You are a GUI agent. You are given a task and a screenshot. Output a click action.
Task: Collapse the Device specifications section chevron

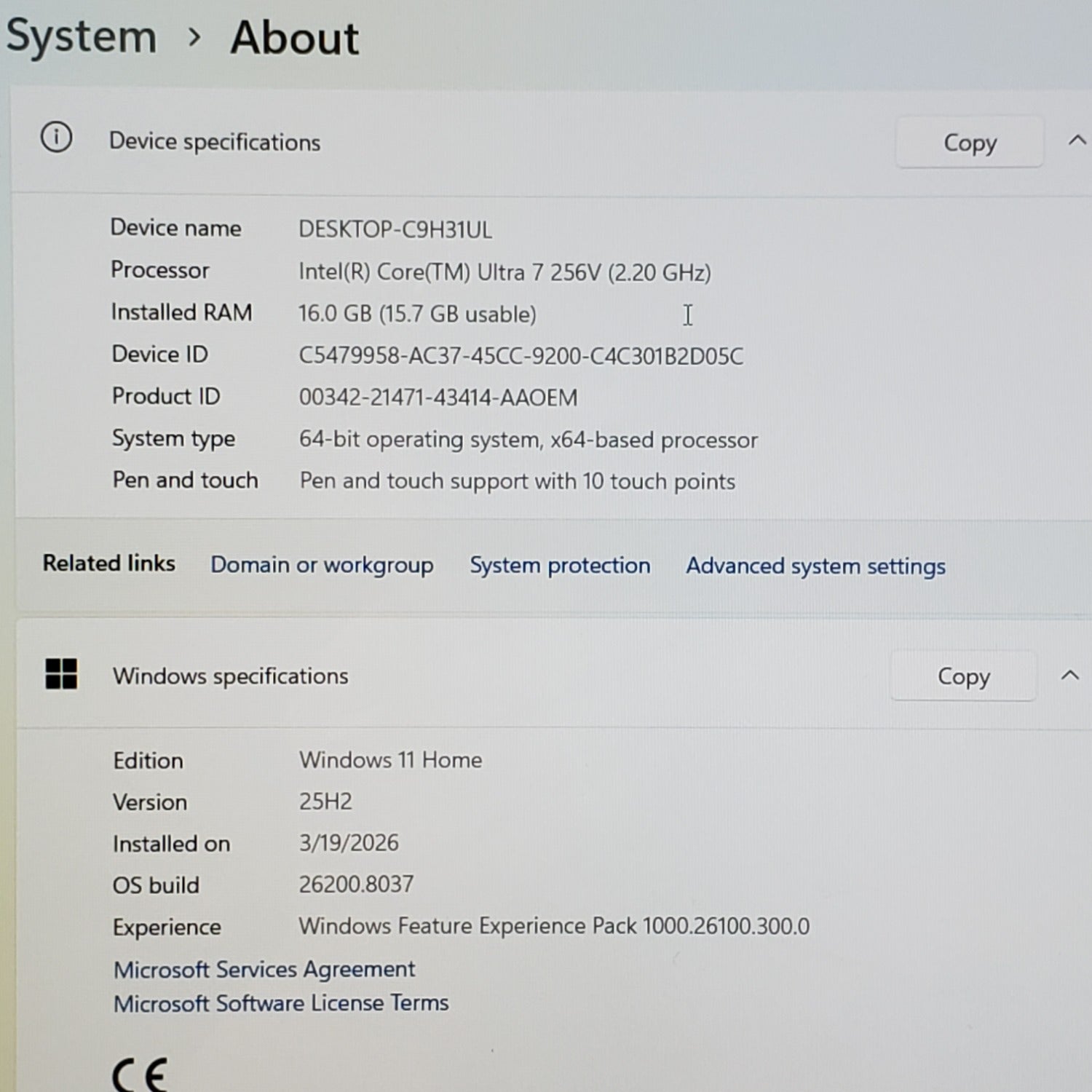(x=1077, y=141)
